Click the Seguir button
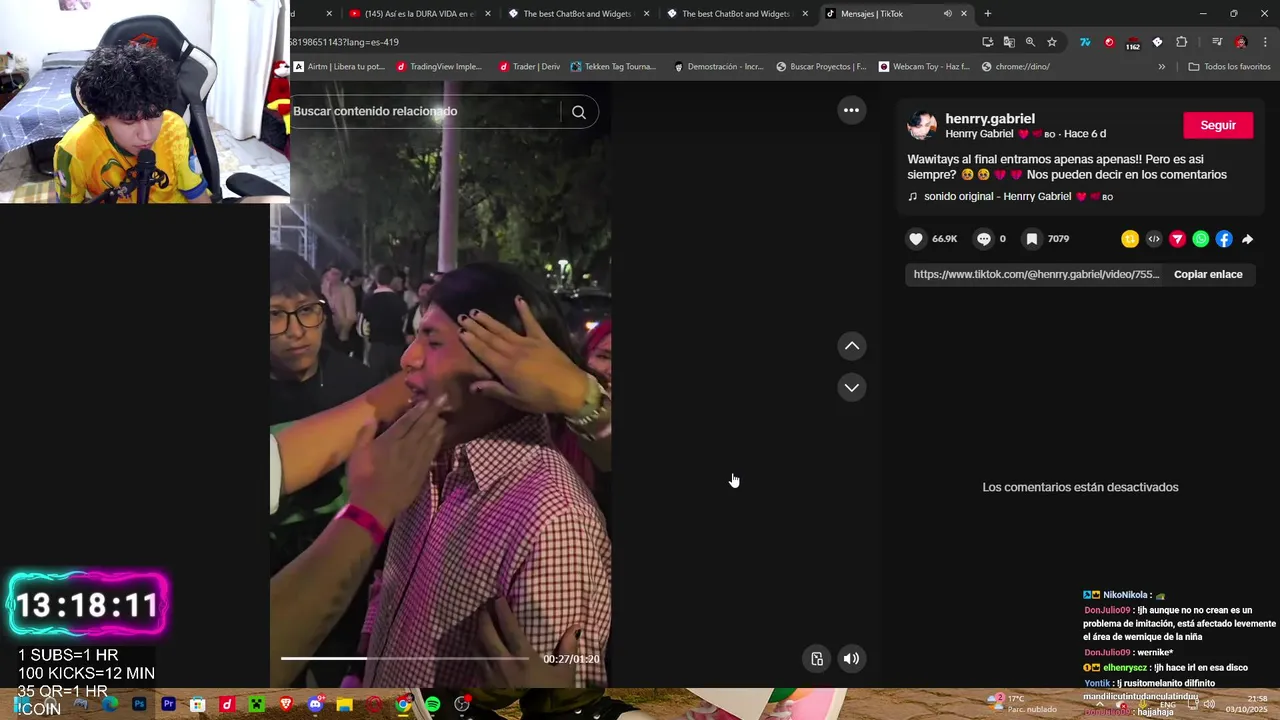Viewport: 1280px width, 720px height. click(1218, 125)
